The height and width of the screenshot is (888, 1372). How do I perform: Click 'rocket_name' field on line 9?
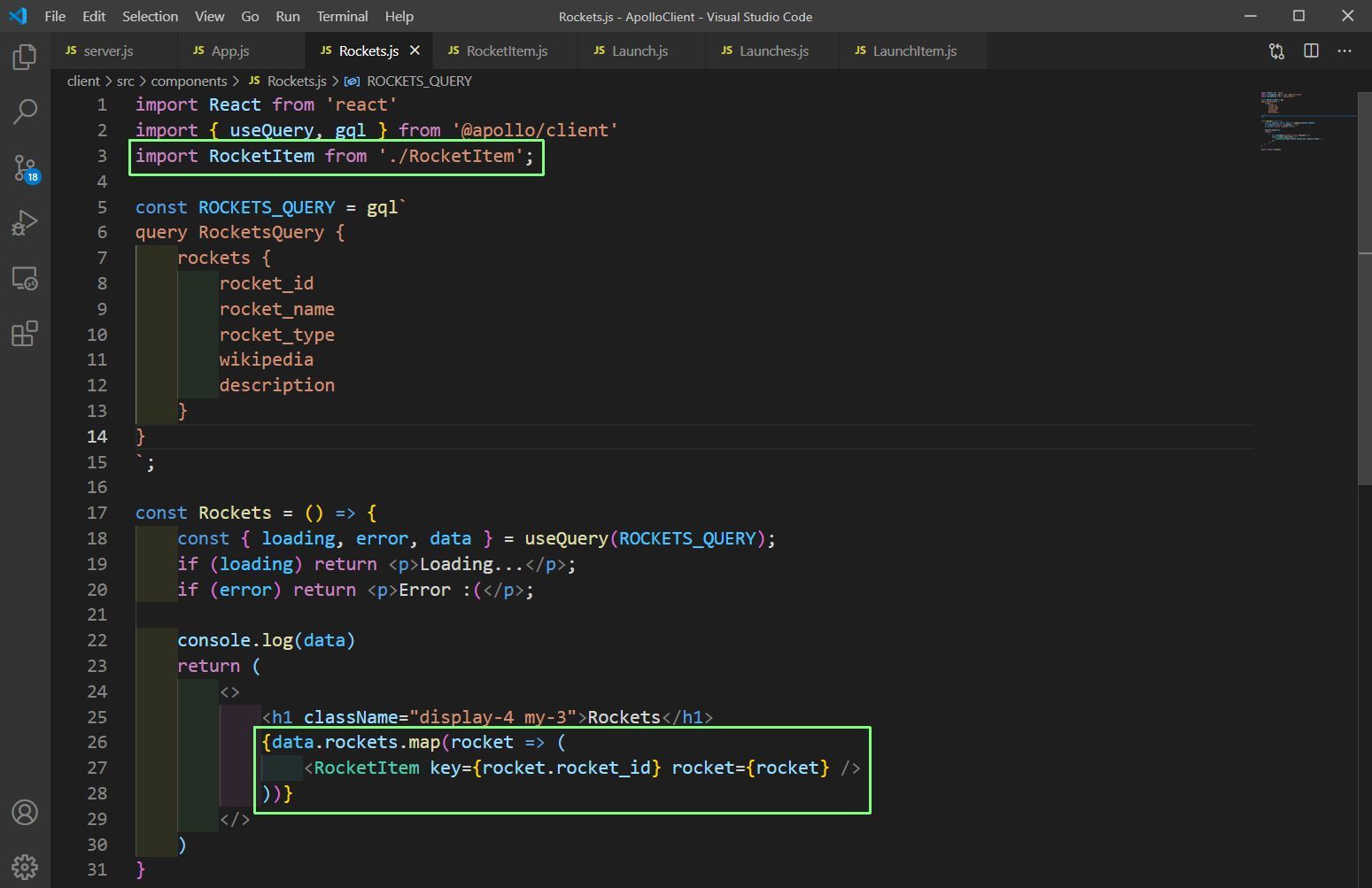(277, 309)
